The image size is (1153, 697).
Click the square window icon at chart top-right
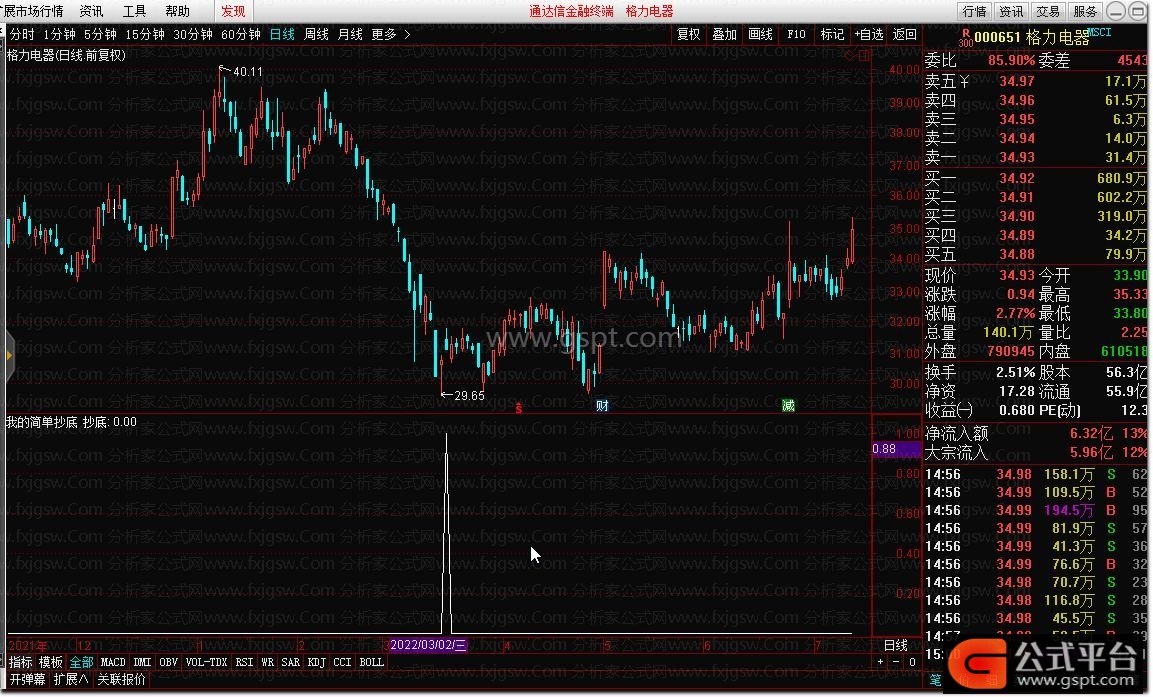click(864, 55)
